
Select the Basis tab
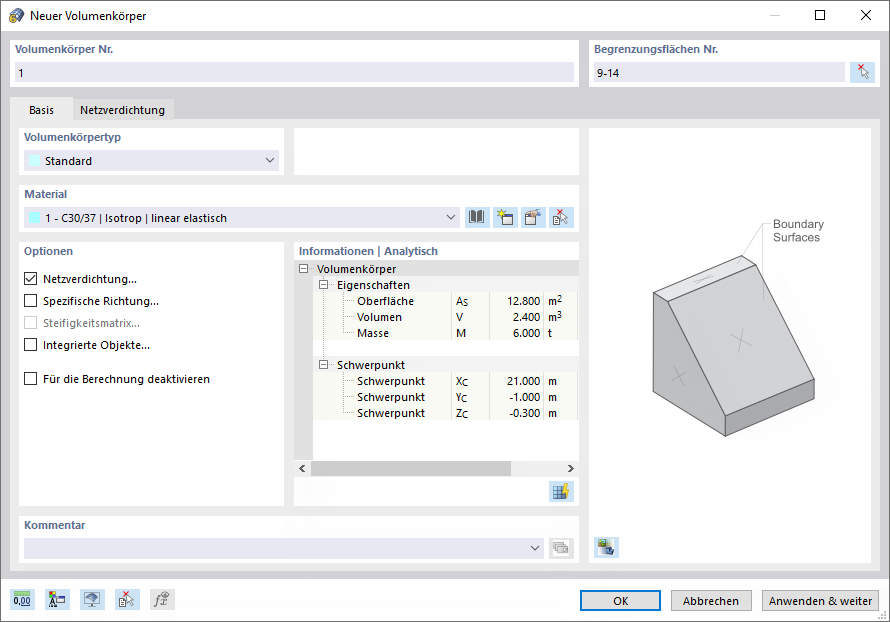(41, 110)
